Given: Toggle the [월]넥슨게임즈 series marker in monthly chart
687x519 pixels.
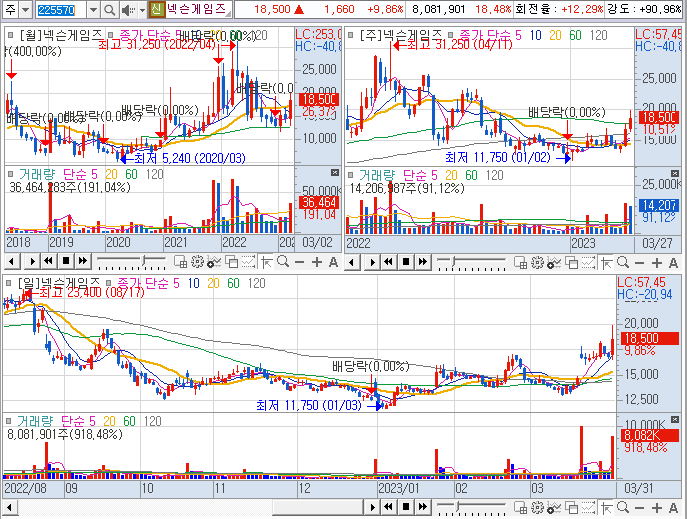Looking at the screenshot, I should coord(10,35).
